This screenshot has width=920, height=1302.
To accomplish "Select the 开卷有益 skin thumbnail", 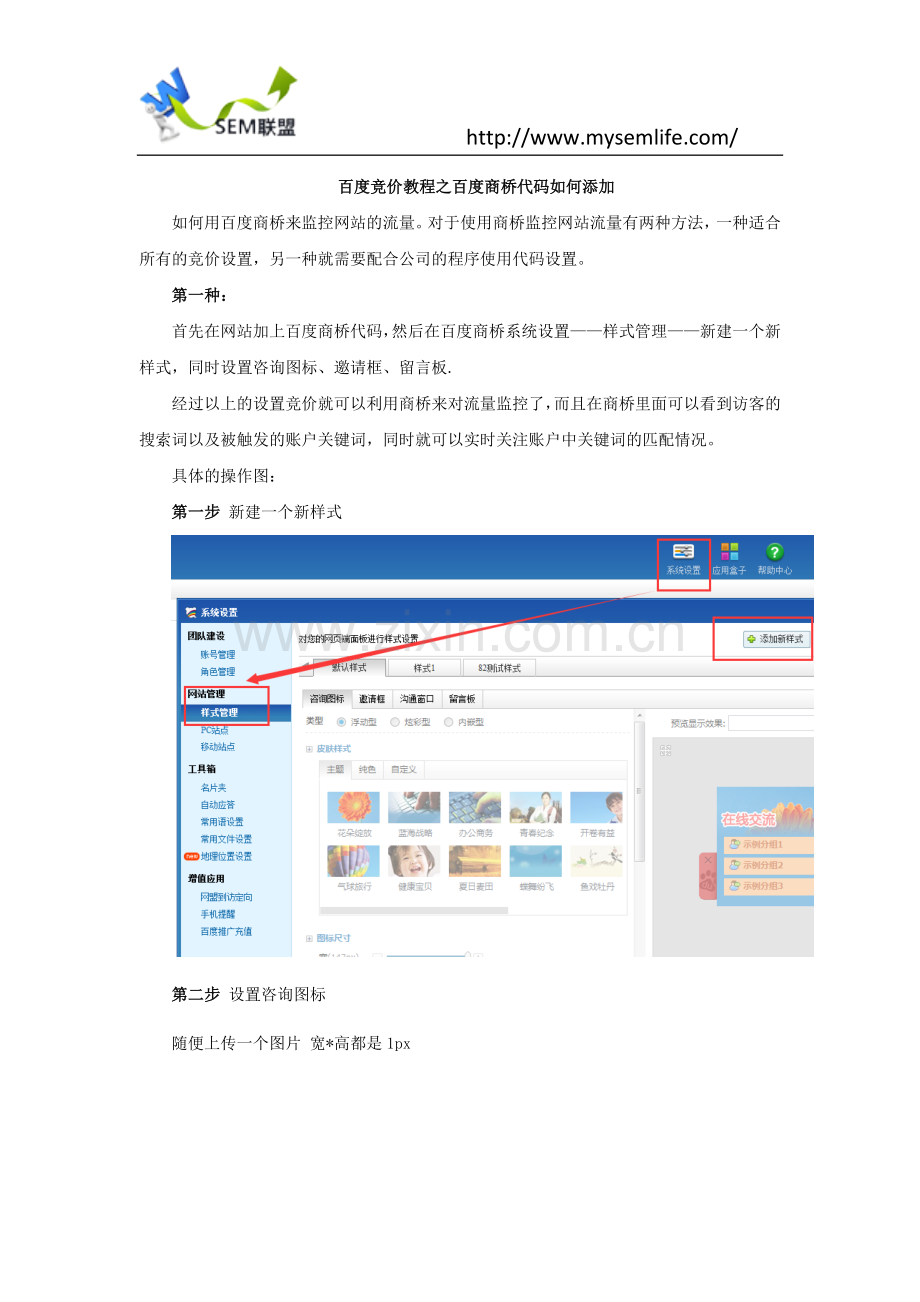I will [x=597, y=807].
